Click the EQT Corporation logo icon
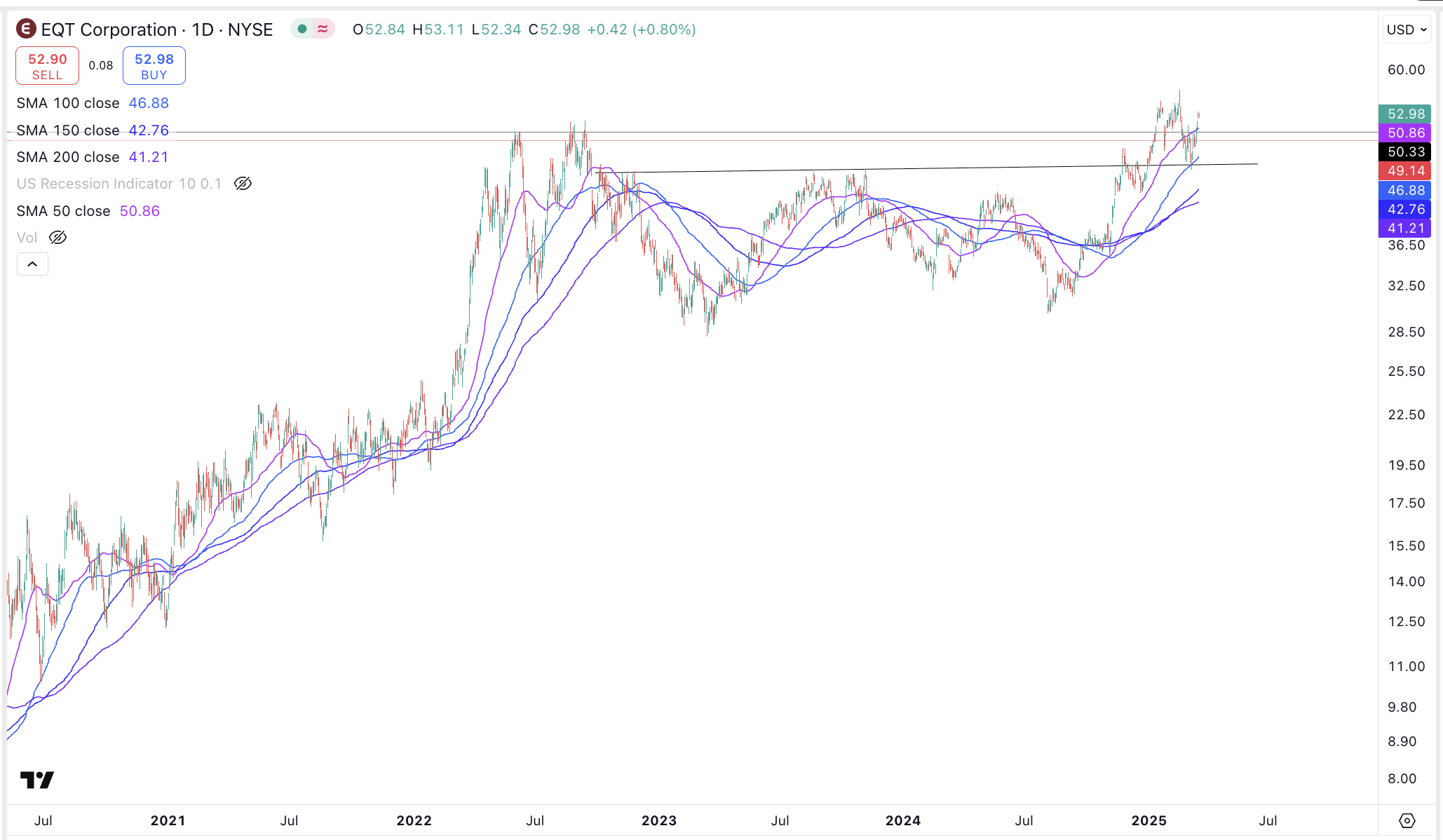The height and width of the screenshot is (840, 1443). (25, 29)
